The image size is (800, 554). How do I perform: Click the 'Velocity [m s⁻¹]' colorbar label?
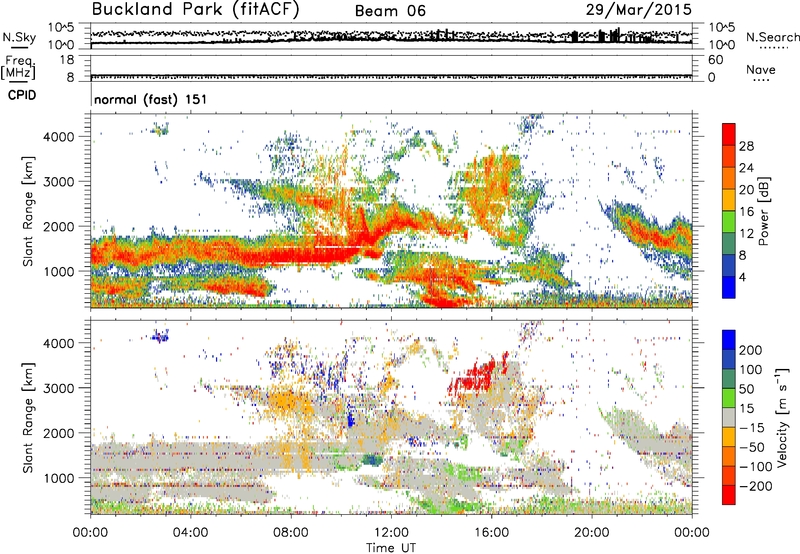tap(781, 417)
